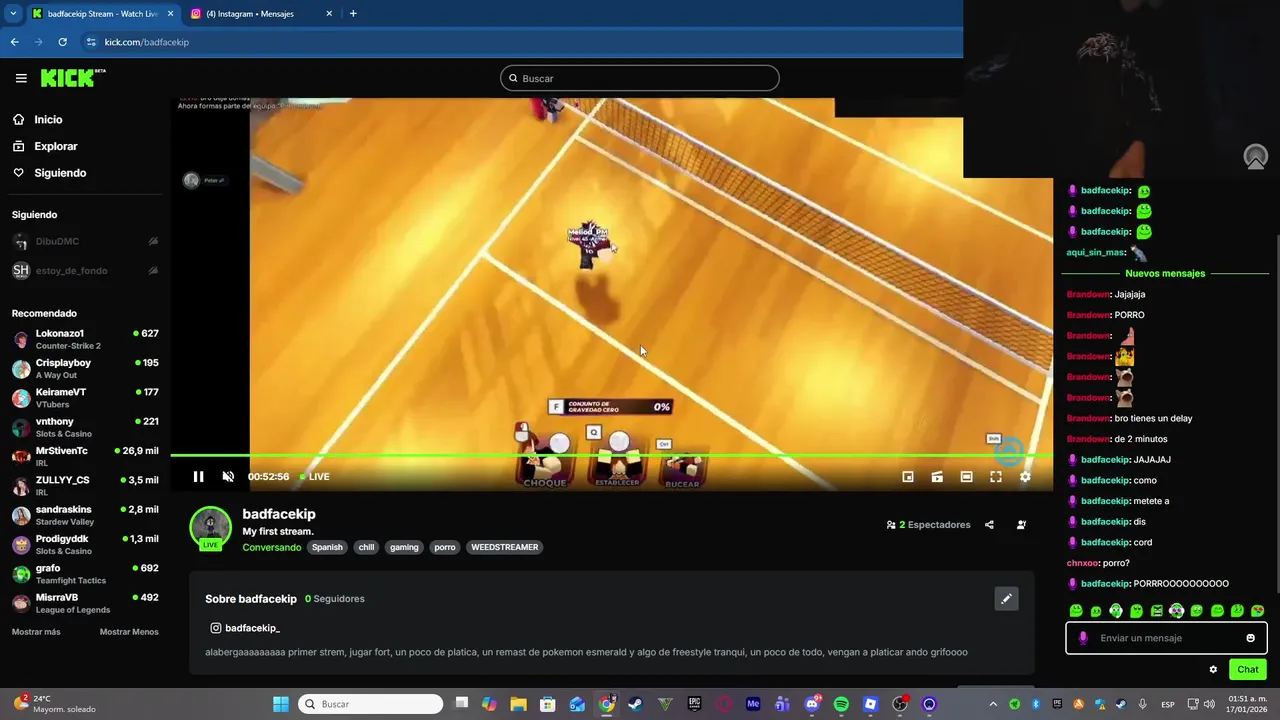Open browser tab search dropdown
Screen dimensions: 1280x720
point(12,14)
